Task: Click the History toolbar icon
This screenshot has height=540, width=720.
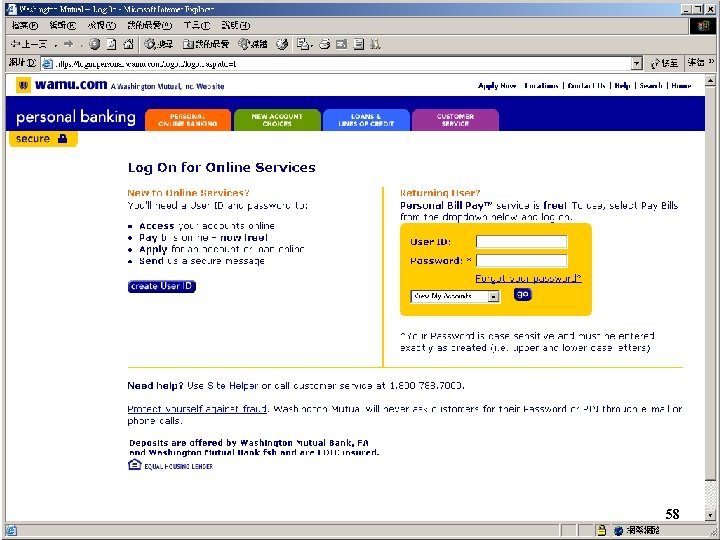Action: tap(282, 44)
